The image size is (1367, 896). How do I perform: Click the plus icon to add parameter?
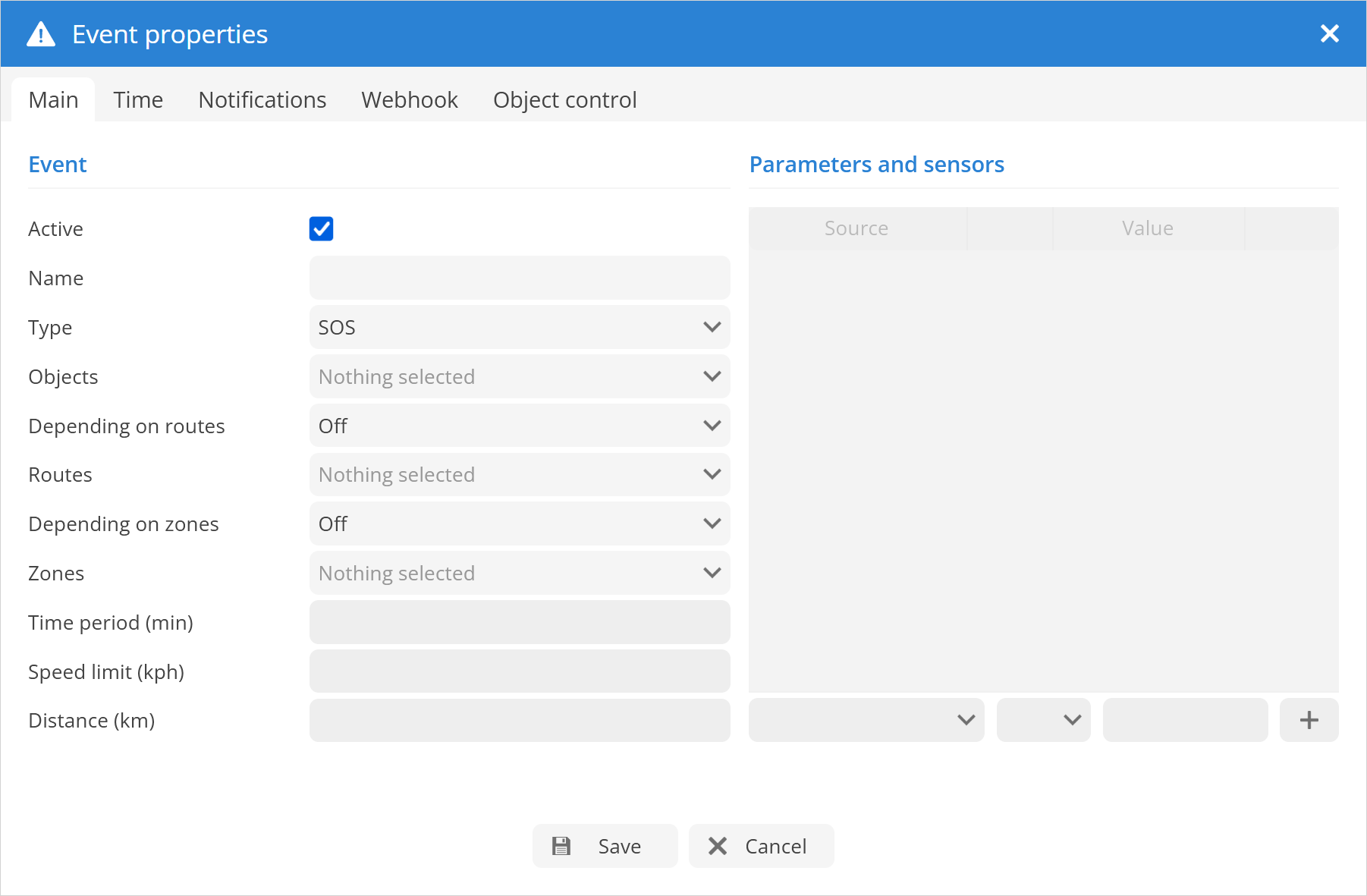[1309, 720]
